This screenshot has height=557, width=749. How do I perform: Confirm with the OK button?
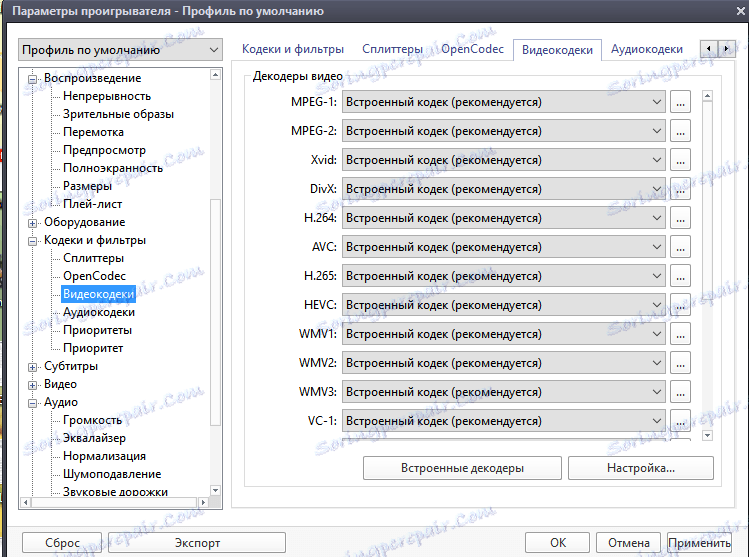(557, 543)
